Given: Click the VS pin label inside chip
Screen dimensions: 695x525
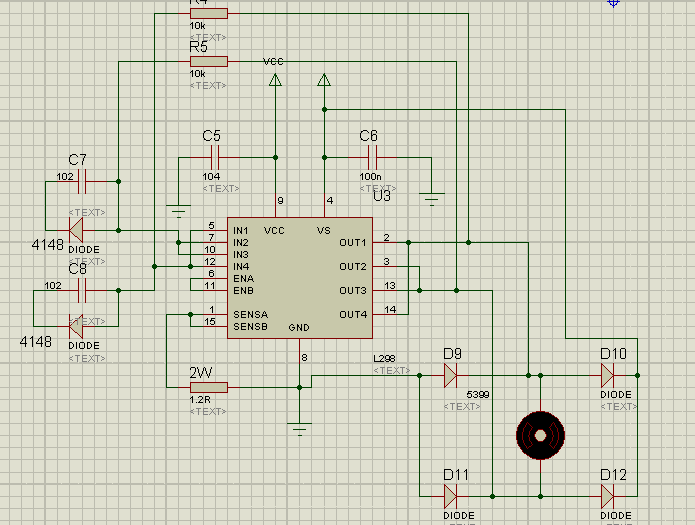Looking at the screenshot, I should tap(324, 231).
